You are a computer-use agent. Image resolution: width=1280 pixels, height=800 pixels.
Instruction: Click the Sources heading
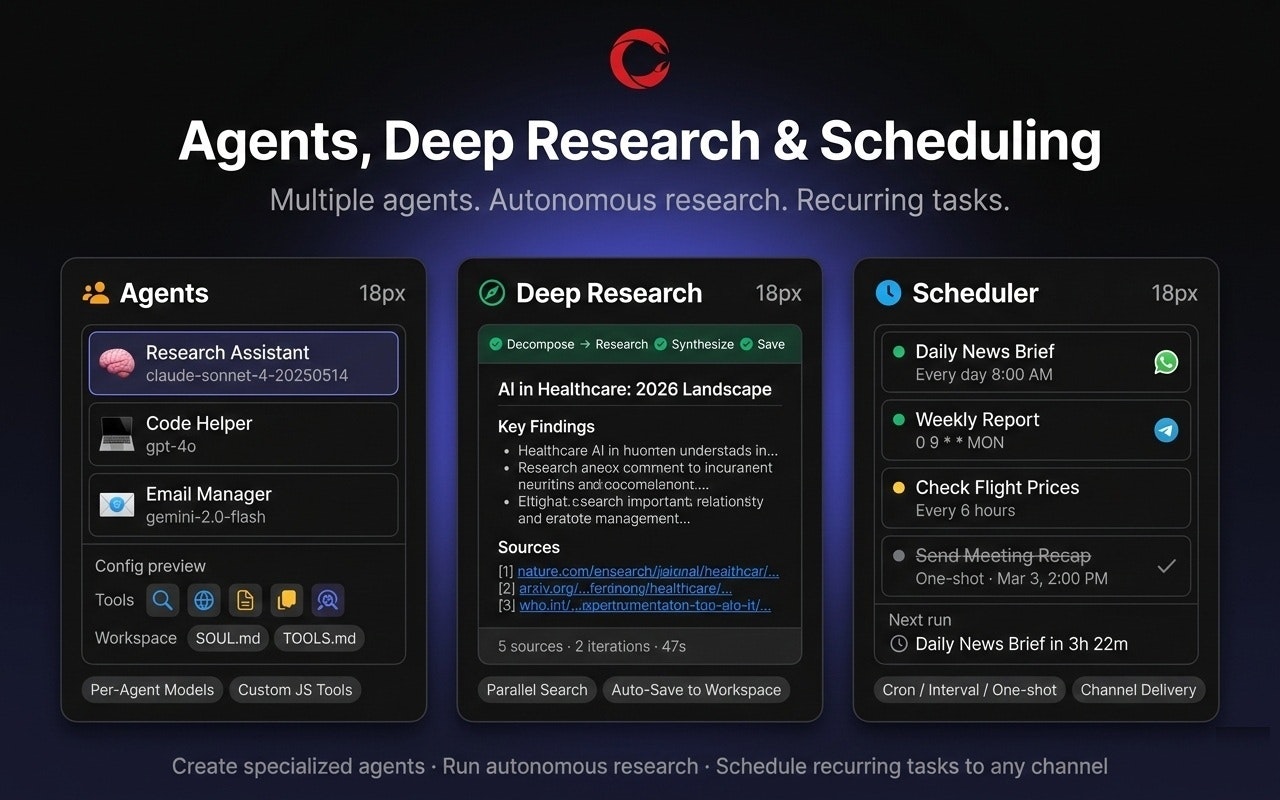click(529, 547)
